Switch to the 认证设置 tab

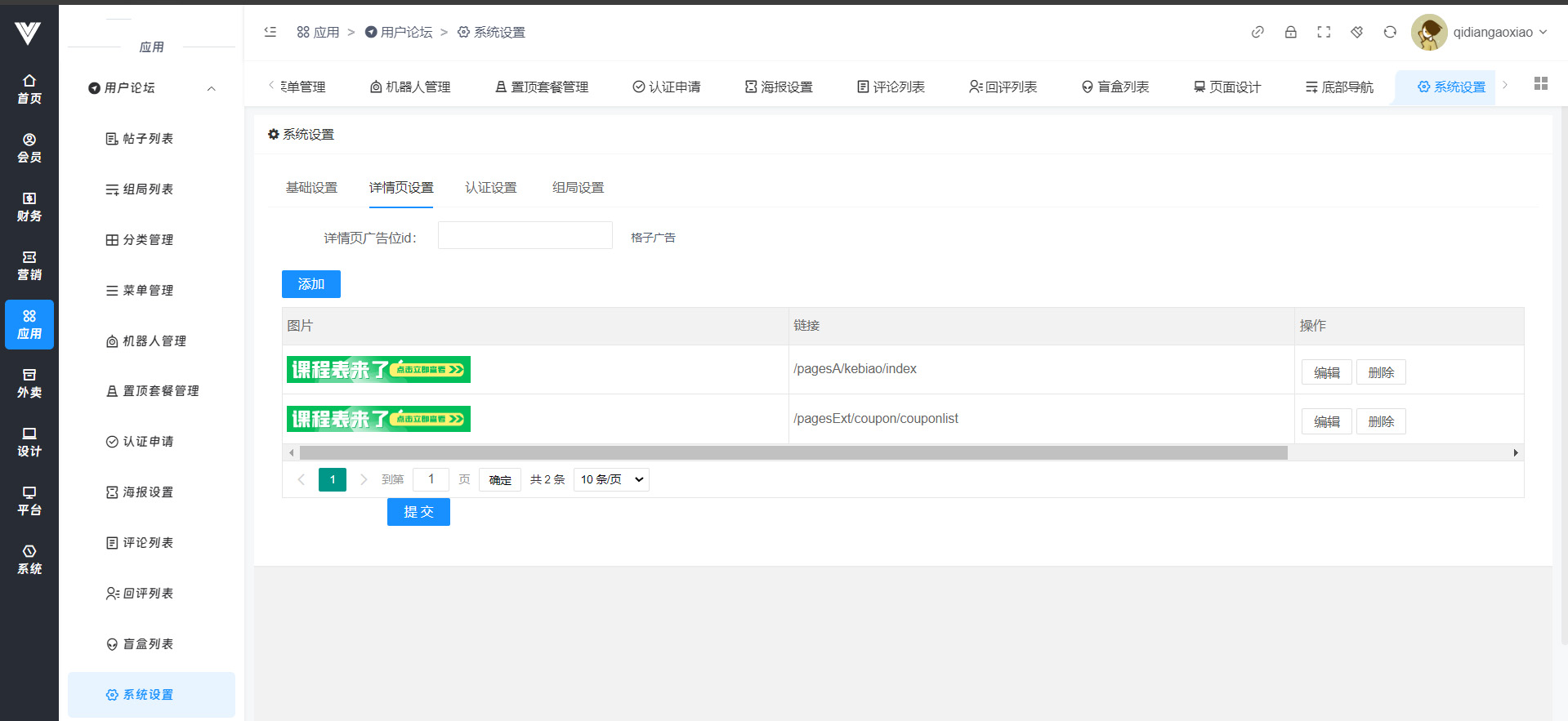pyautogui.click(x=491, y=188)
